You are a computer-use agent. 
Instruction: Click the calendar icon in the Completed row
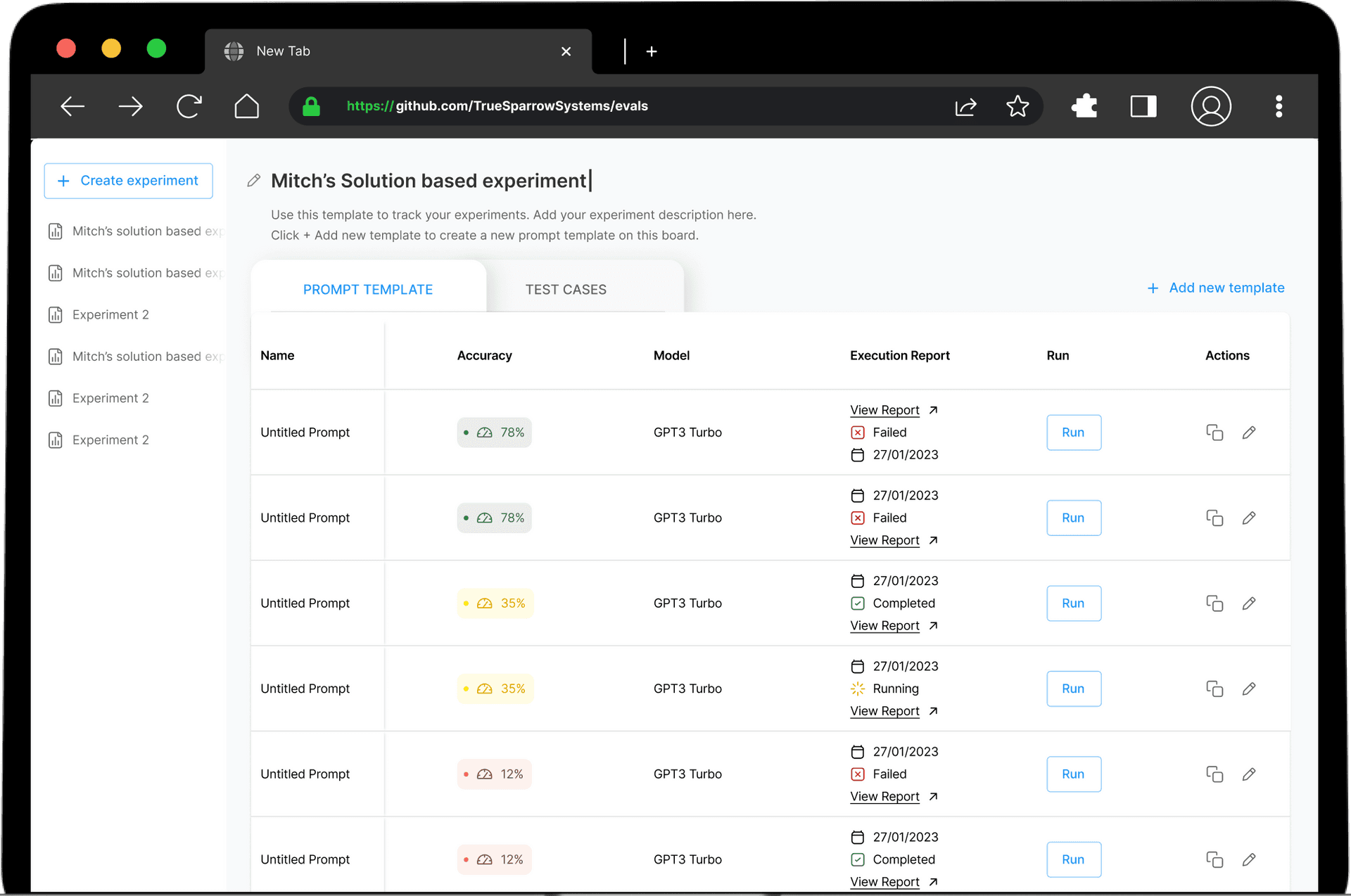tap(858, 581)
